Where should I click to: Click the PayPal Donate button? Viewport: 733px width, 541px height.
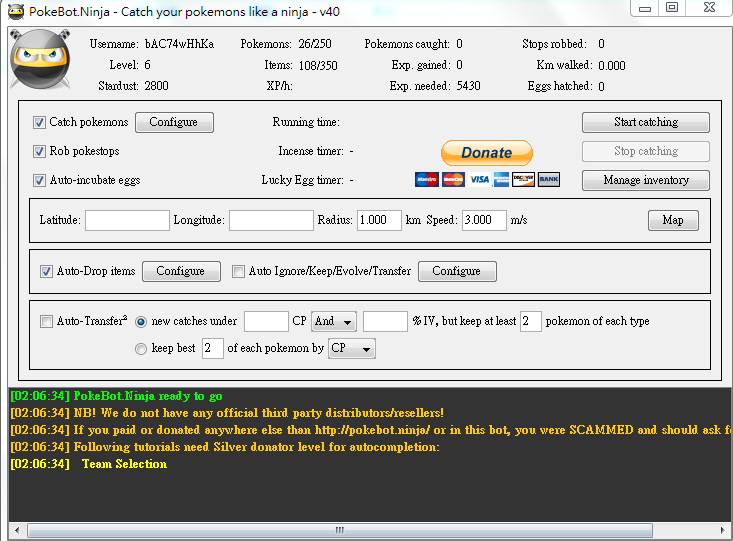point(487,153)
